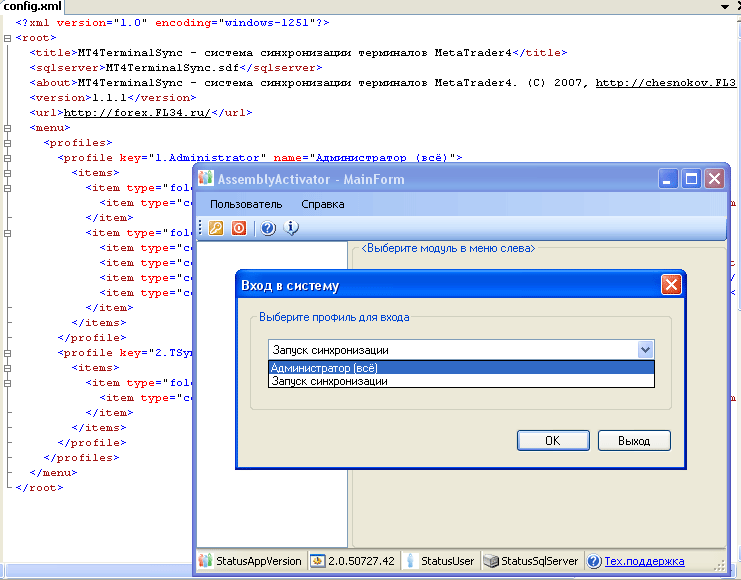Click the database icon beside StatusSqlServer

click(x=491, y=561)
